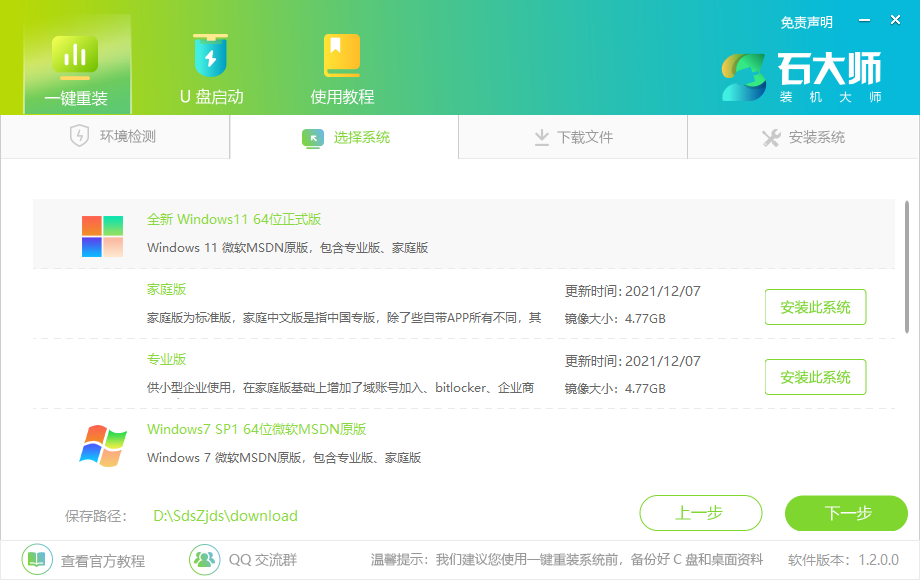Select the 专业版 edition title
The image size is (920, 580).
point(166,359)
